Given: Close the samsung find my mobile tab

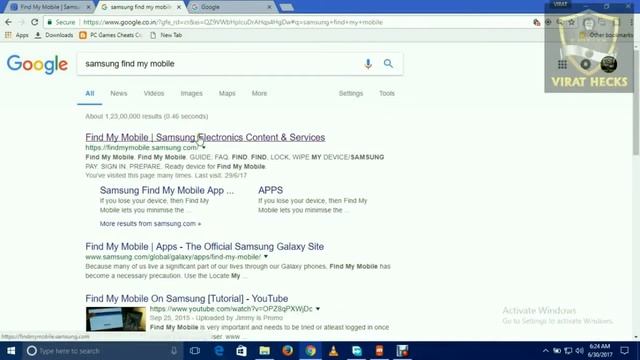Looking at the screenshot, I should click(x=179, y=7).
